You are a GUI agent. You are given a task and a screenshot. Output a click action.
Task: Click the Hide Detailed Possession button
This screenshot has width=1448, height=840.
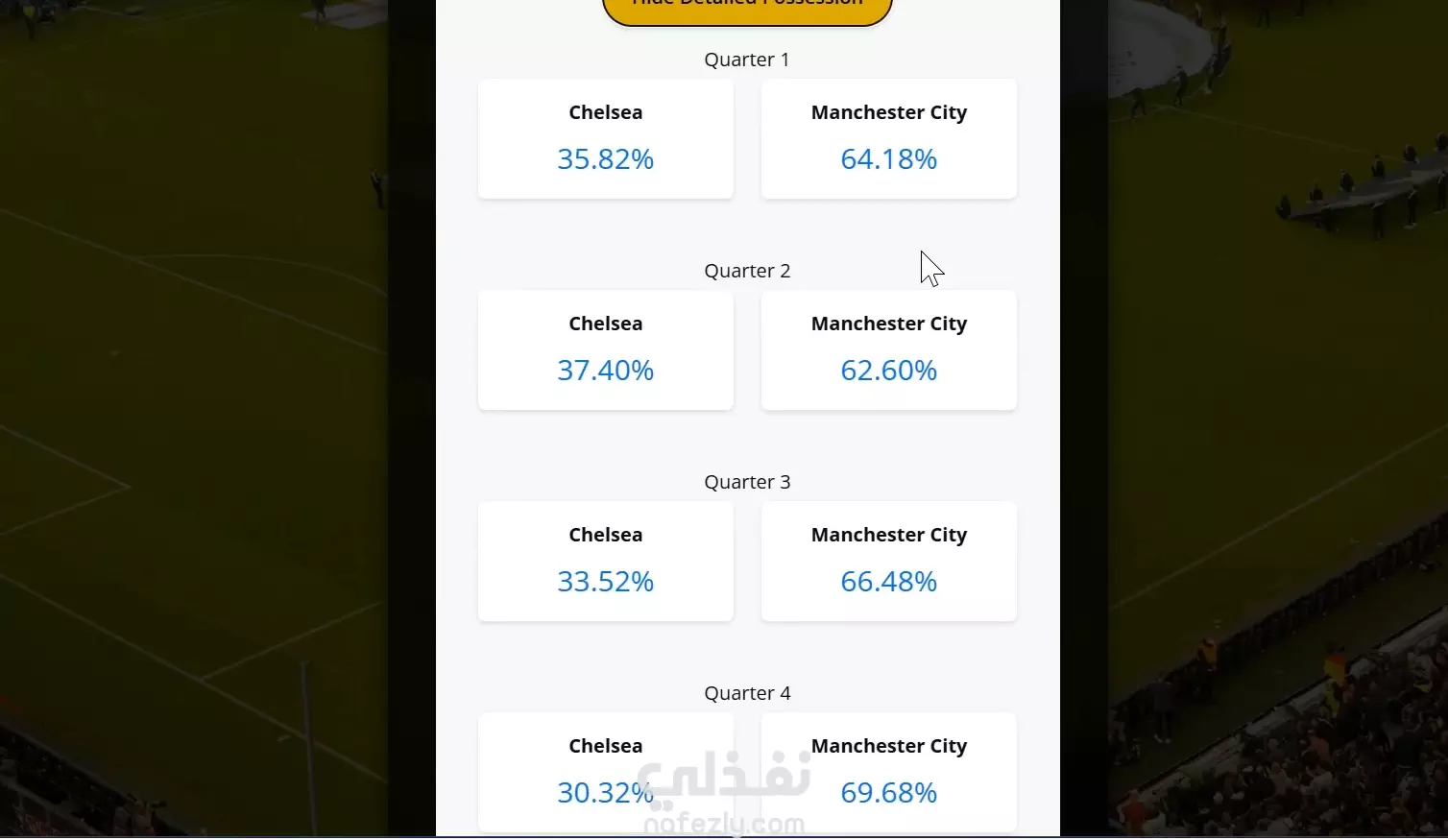747,10
